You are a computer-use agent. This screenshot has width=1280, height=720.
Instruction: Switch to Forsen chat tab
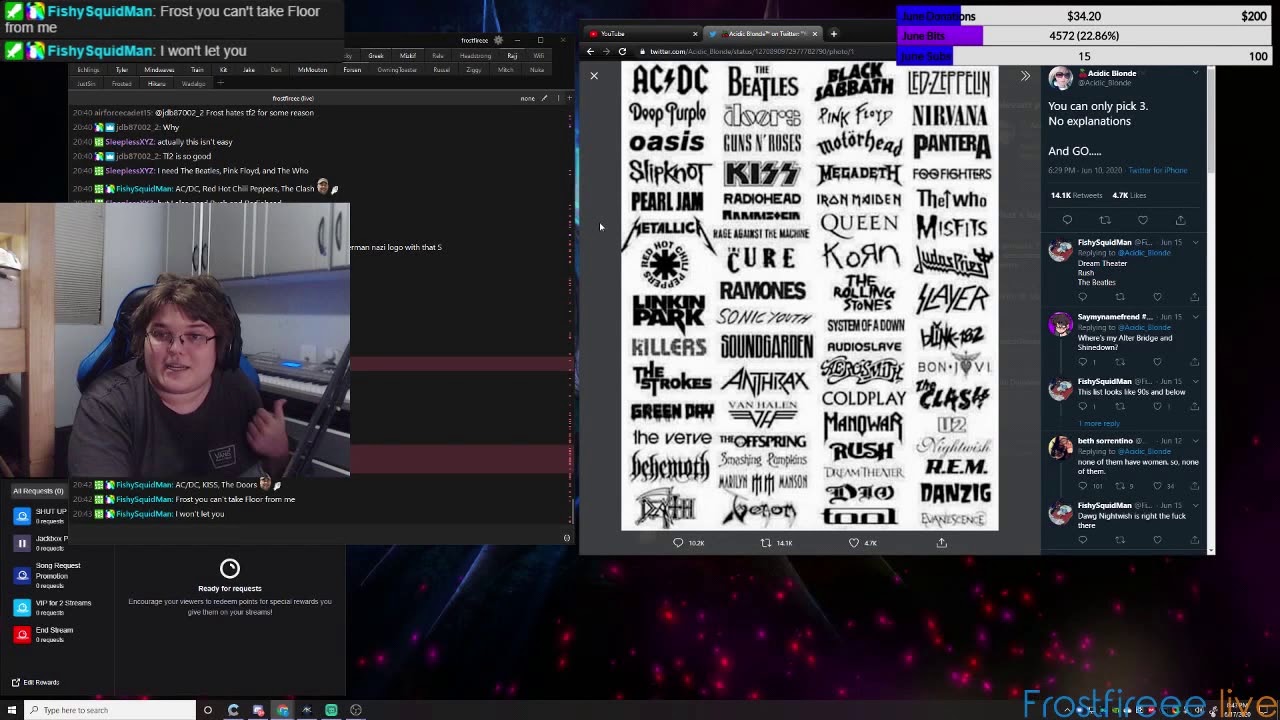click(352, 70)
